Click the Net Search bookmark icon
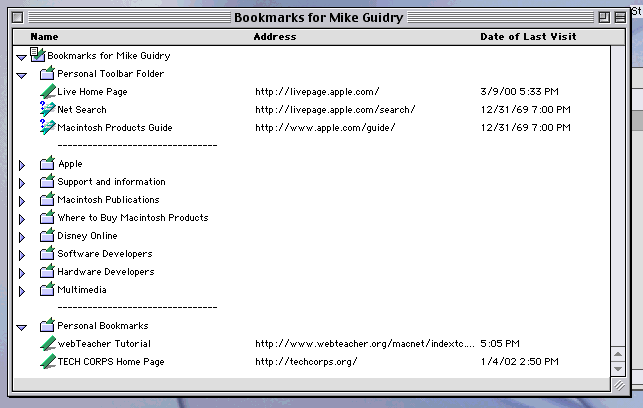 (x=47, y=110)
